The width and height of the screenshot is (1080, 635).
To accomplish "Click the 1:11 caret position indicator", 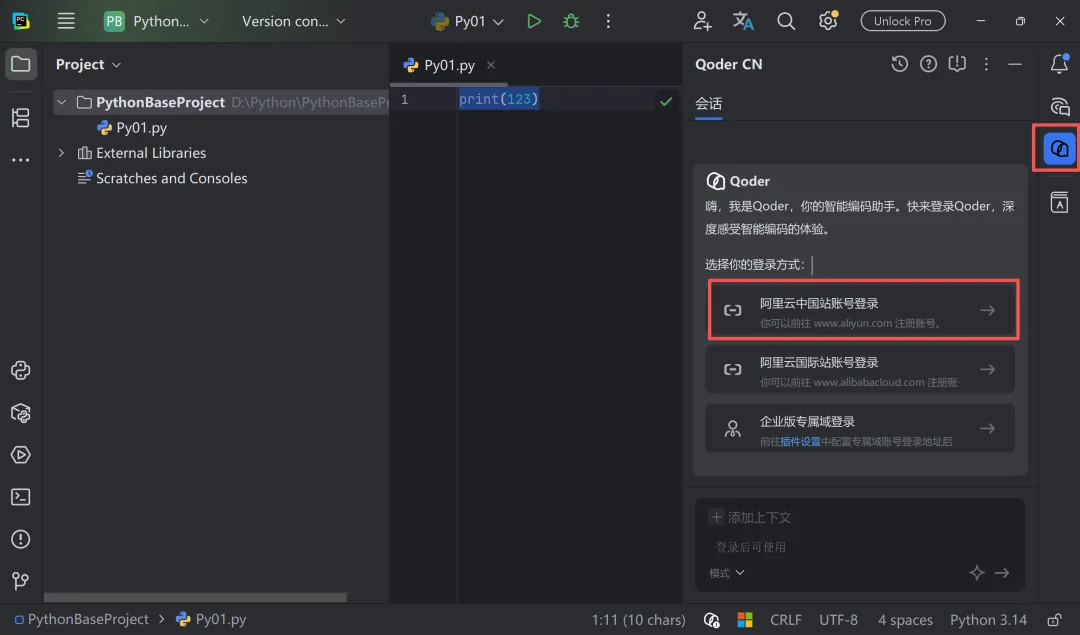I will pos(638,620).
